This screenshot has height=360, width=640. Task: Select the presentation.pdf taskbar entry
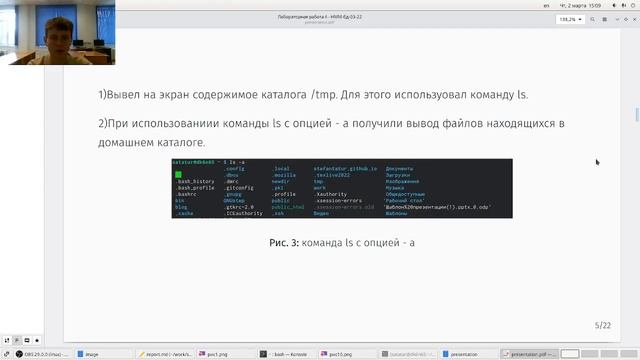(529, 354)
